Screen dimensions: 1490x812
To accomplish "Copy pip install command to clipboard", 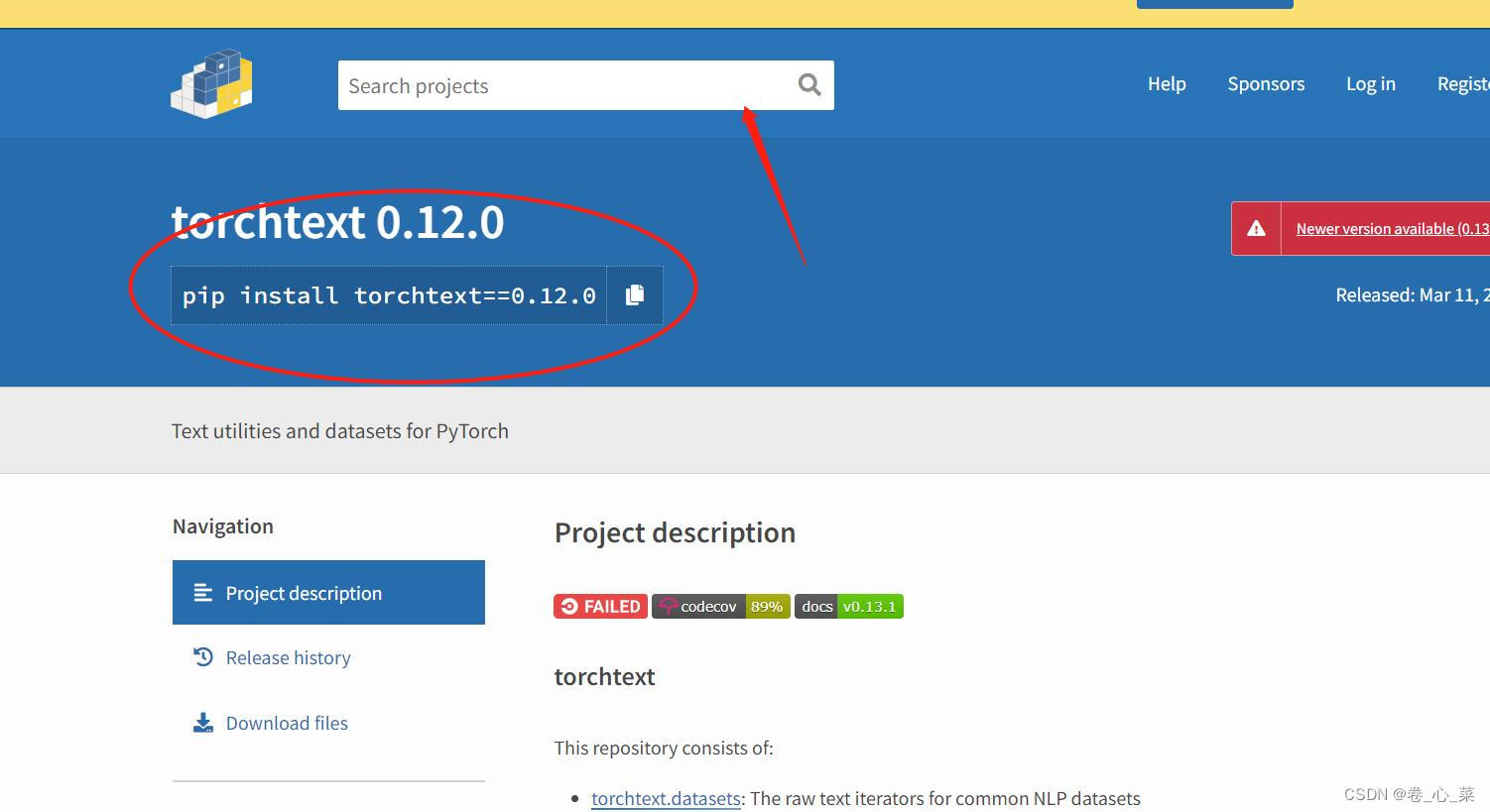I will point(635,295).
